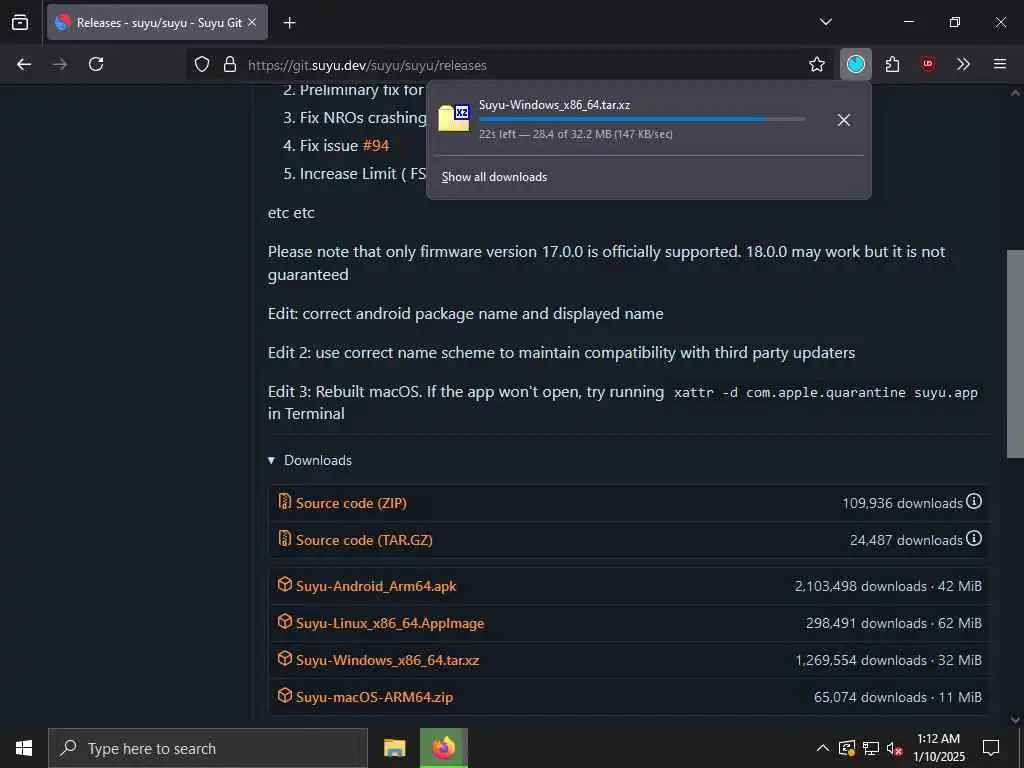Click the tar.xz file icon in downloads panel
The width and height of the screenshot is (1024, 768).
click(x=454, y=118)
